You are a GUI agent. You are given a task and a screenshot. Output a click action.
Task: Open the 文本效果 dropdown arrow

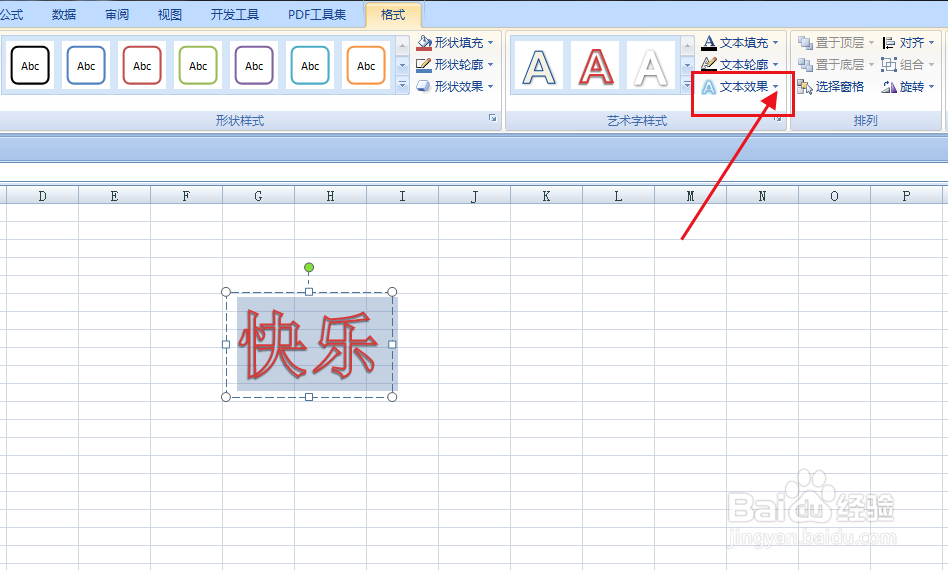coord(776,87)
